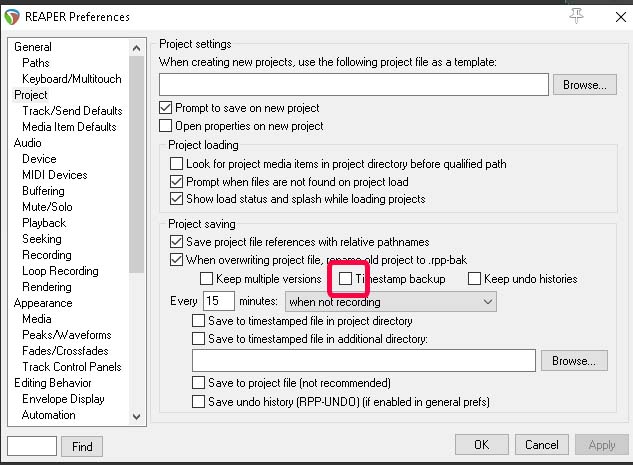633x465 pixels.
Task: Click category list scroll down arrow
Action: (136, 416)
